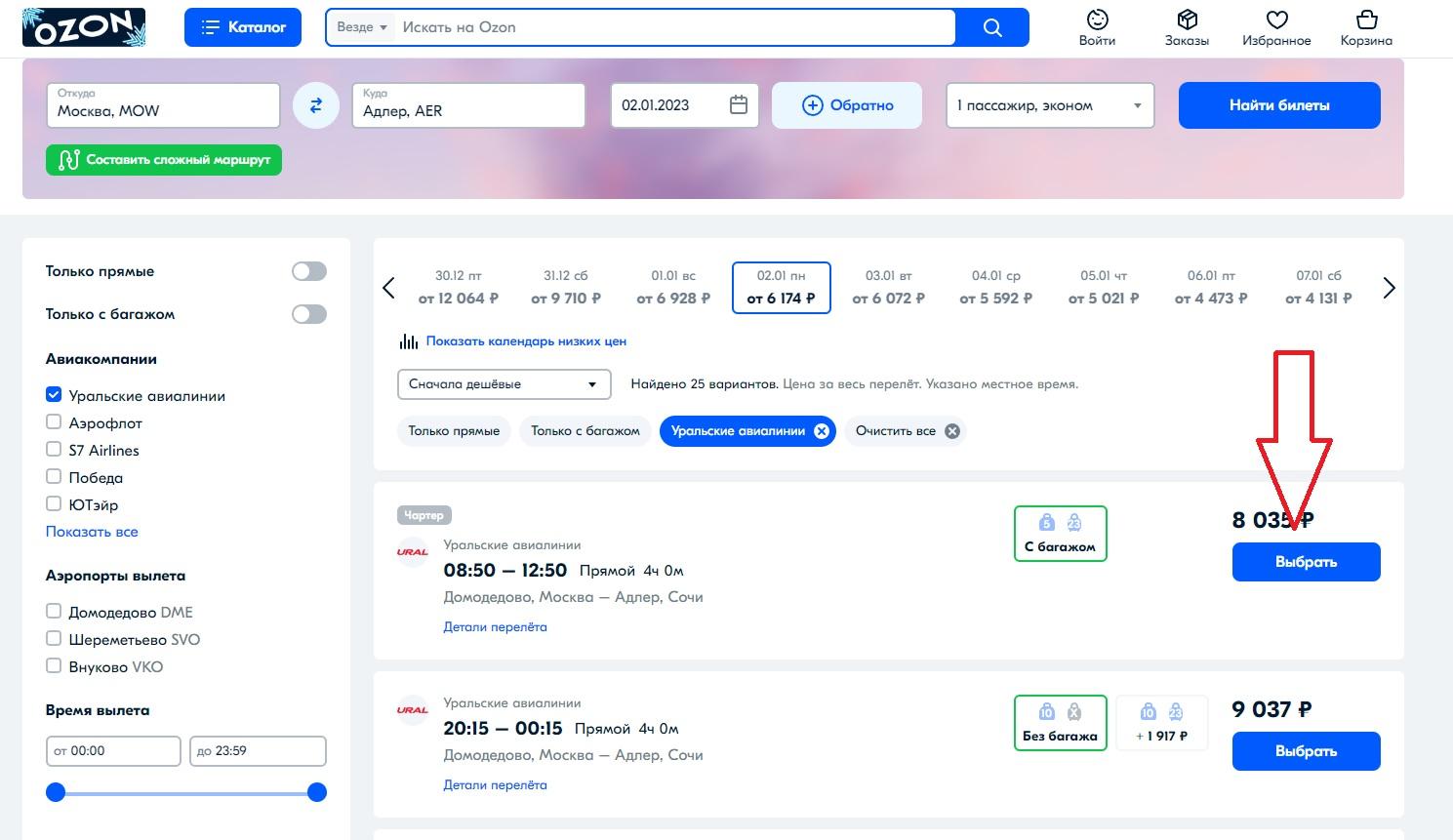Check the Аэрофлот airline checkbox
Viewport: 1453px width, 840px height.
[54, 422]
